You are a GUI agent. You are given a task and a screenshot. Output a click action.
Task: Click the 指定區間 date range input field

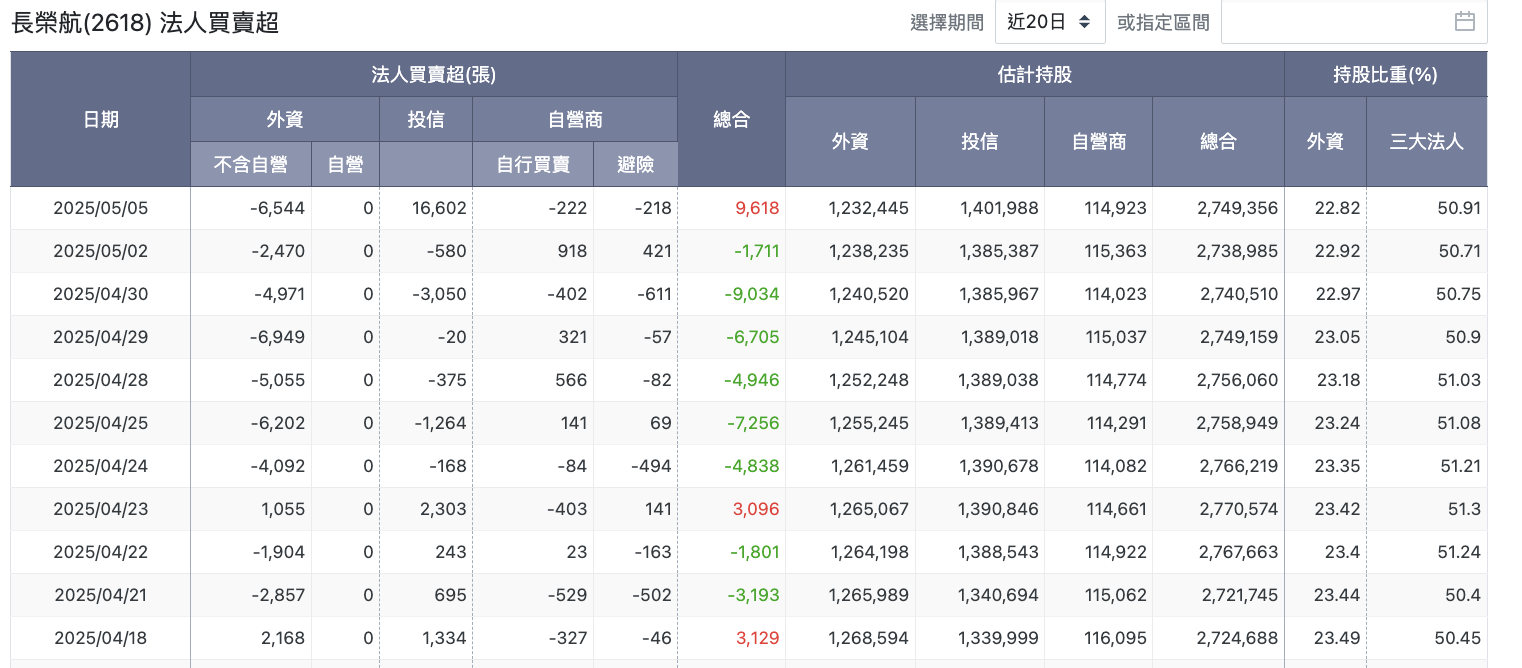(x=1354, y=22)
